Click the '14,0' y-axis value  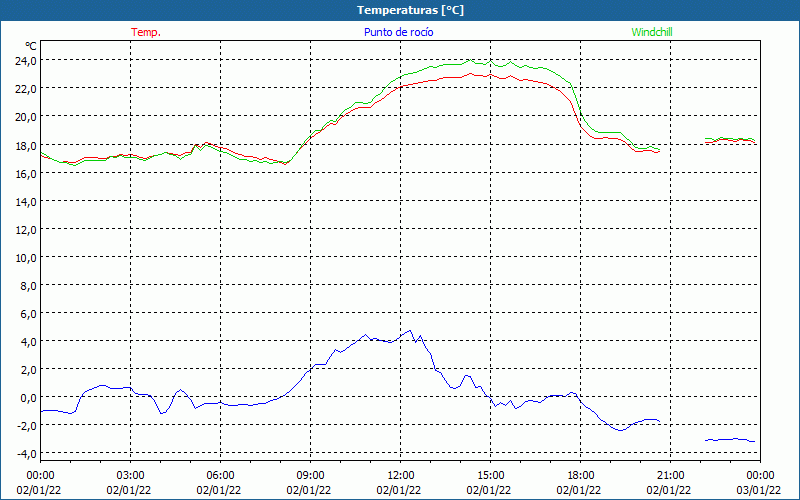pyautogui.click(x=26, y=202)
